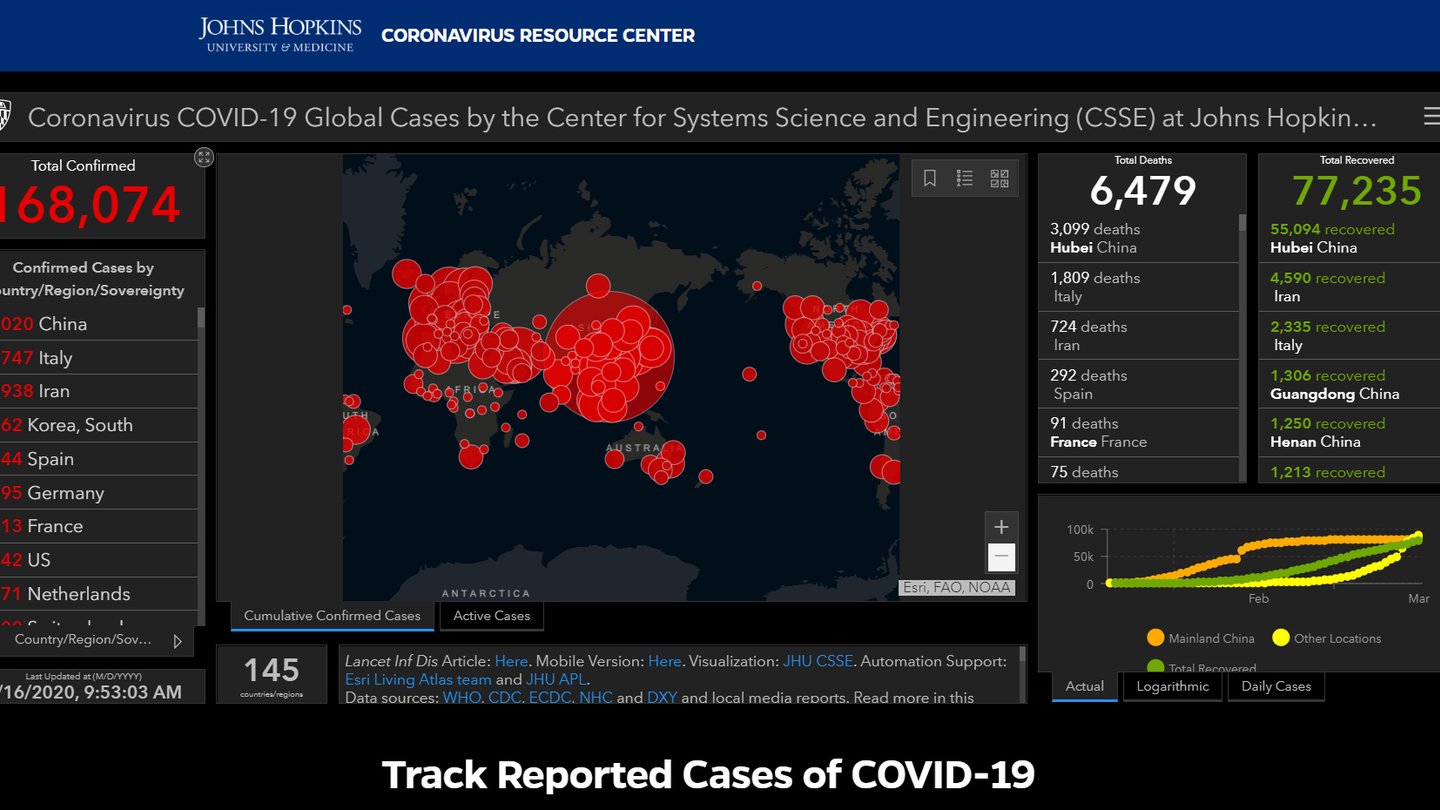Expand the Country/Region/Sov... tab arrow

tap(178, 641)
